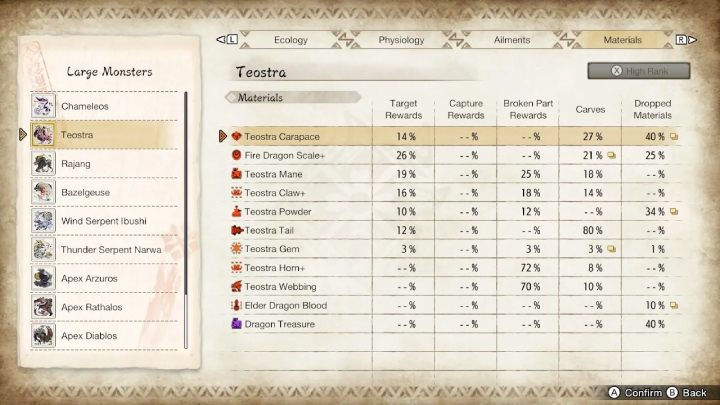Click note icon beside Teostra Carapace 40%
This screenshot has height=405, width=720.
coord(675,136)
